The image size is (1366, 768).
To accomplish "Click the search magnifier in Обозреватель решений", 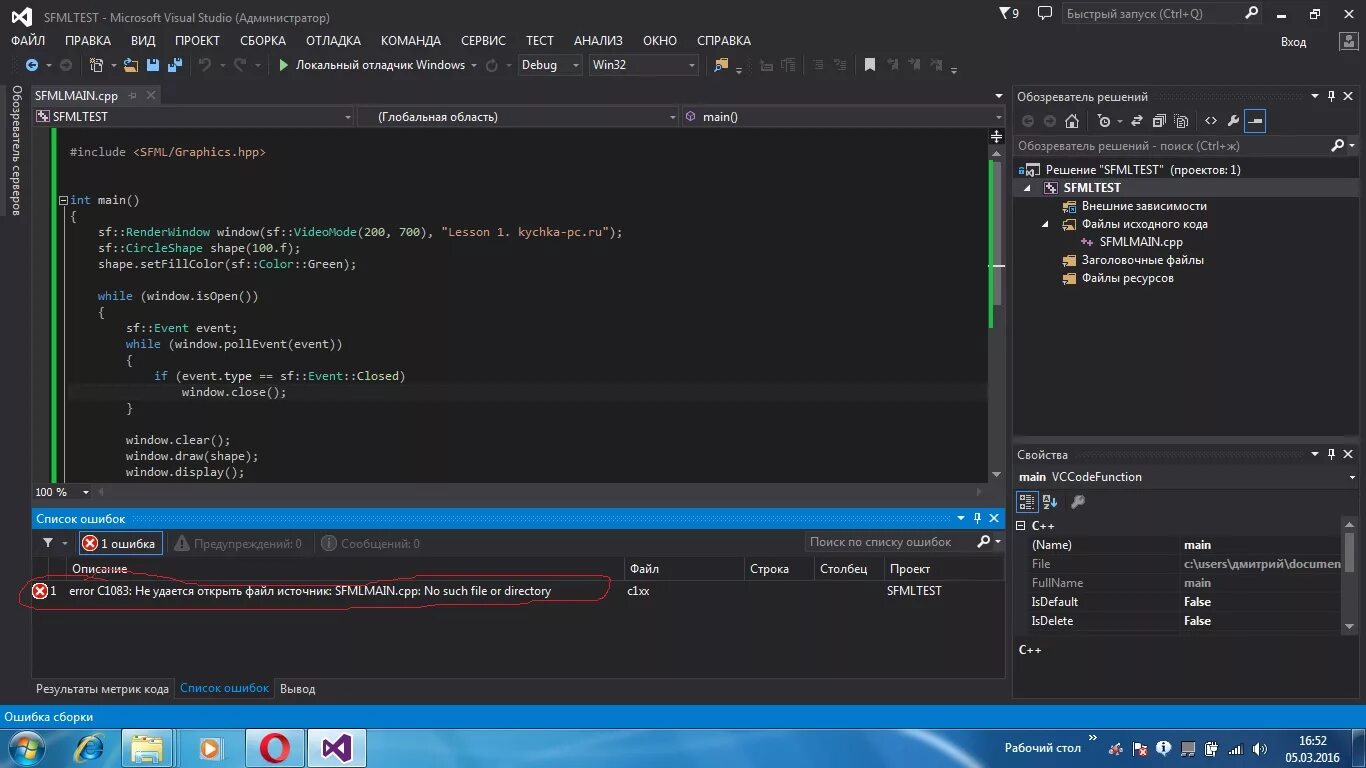I will click(x=1338, y=146).
